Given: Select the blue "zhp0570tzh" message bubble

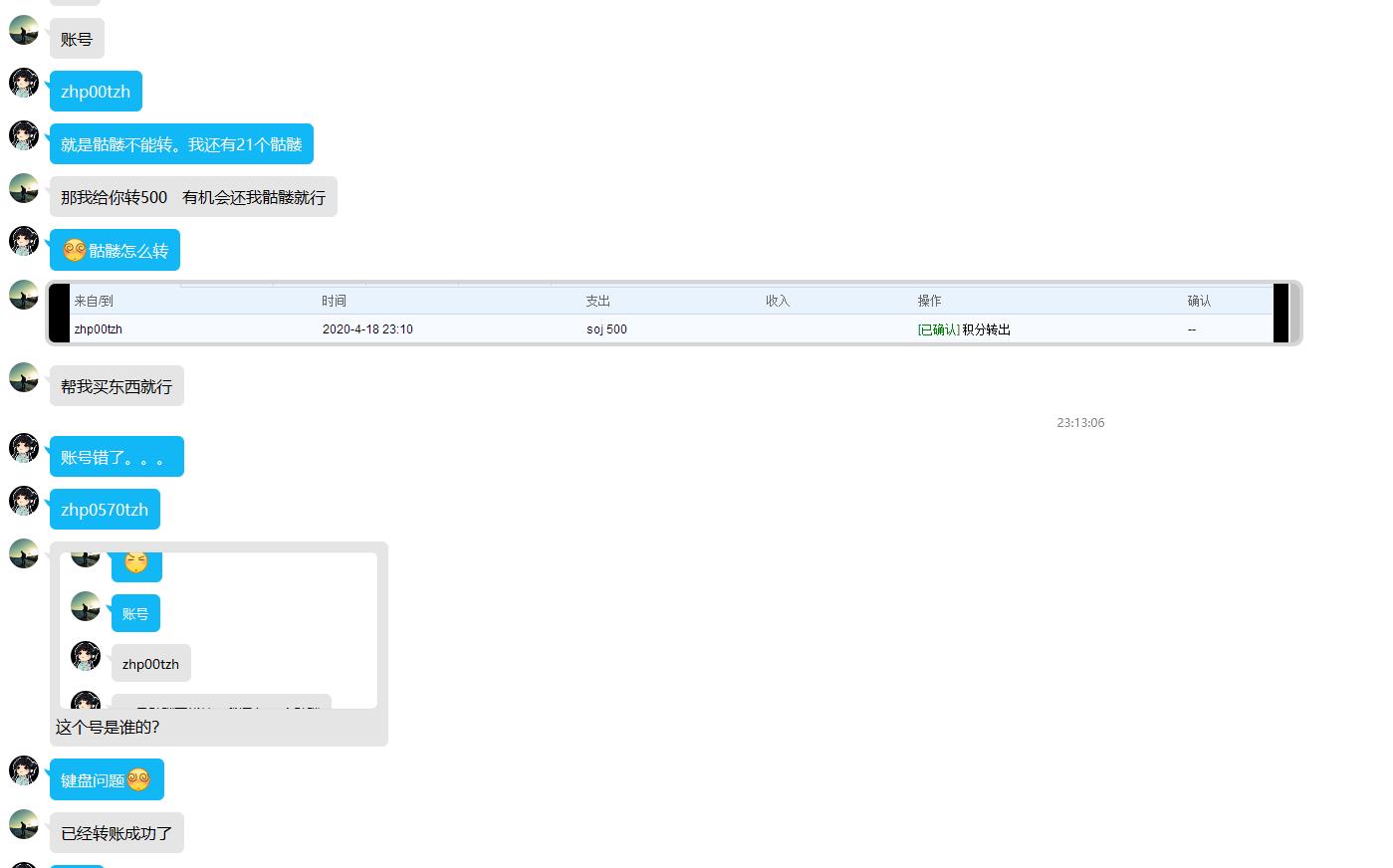Looking at the screenshot, I should click(105, 510).
